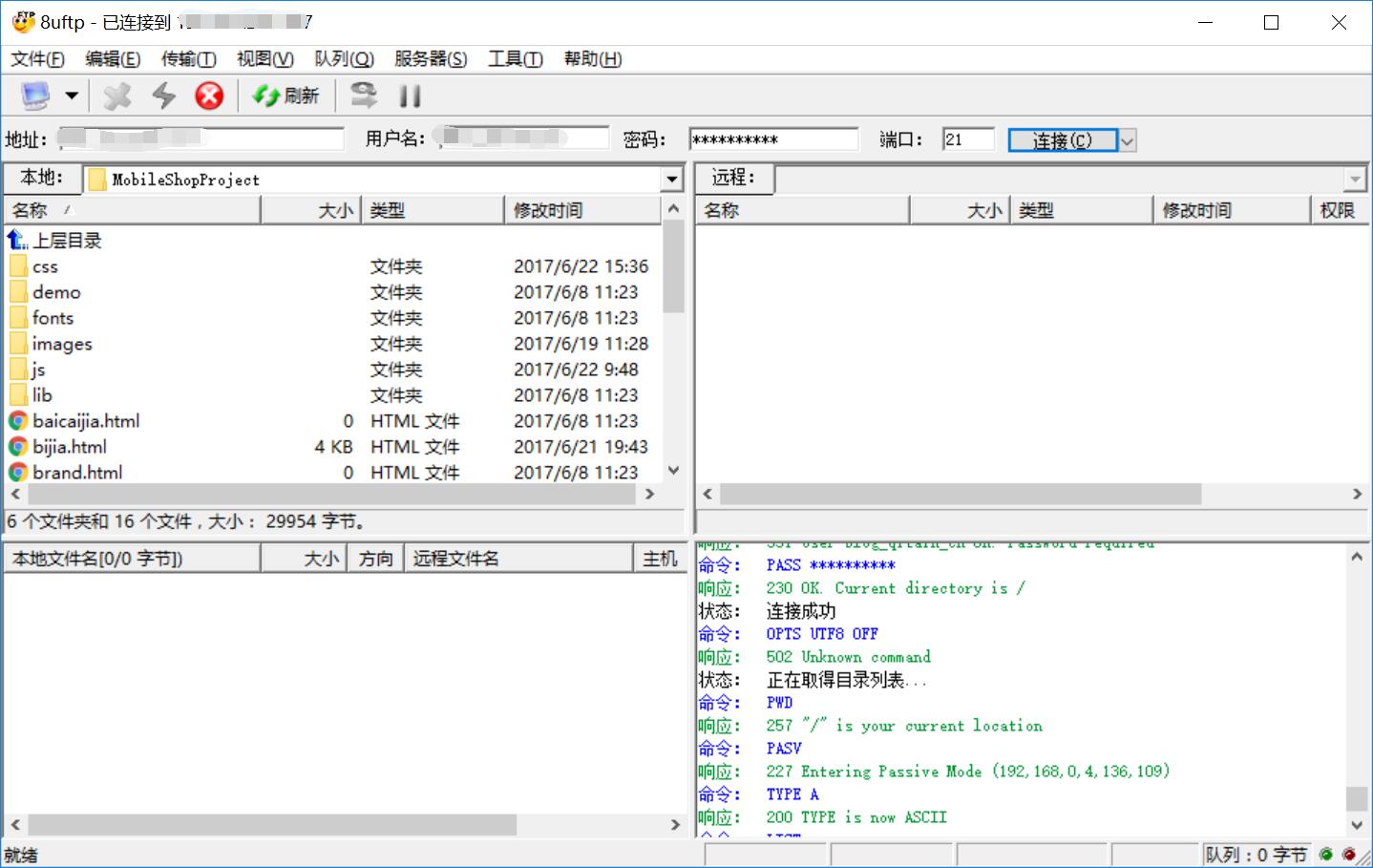Expand the local path MobileShopProject dropdown
Screen dimensions: 1373x868
pyautogui.click(x=672, y=180)
